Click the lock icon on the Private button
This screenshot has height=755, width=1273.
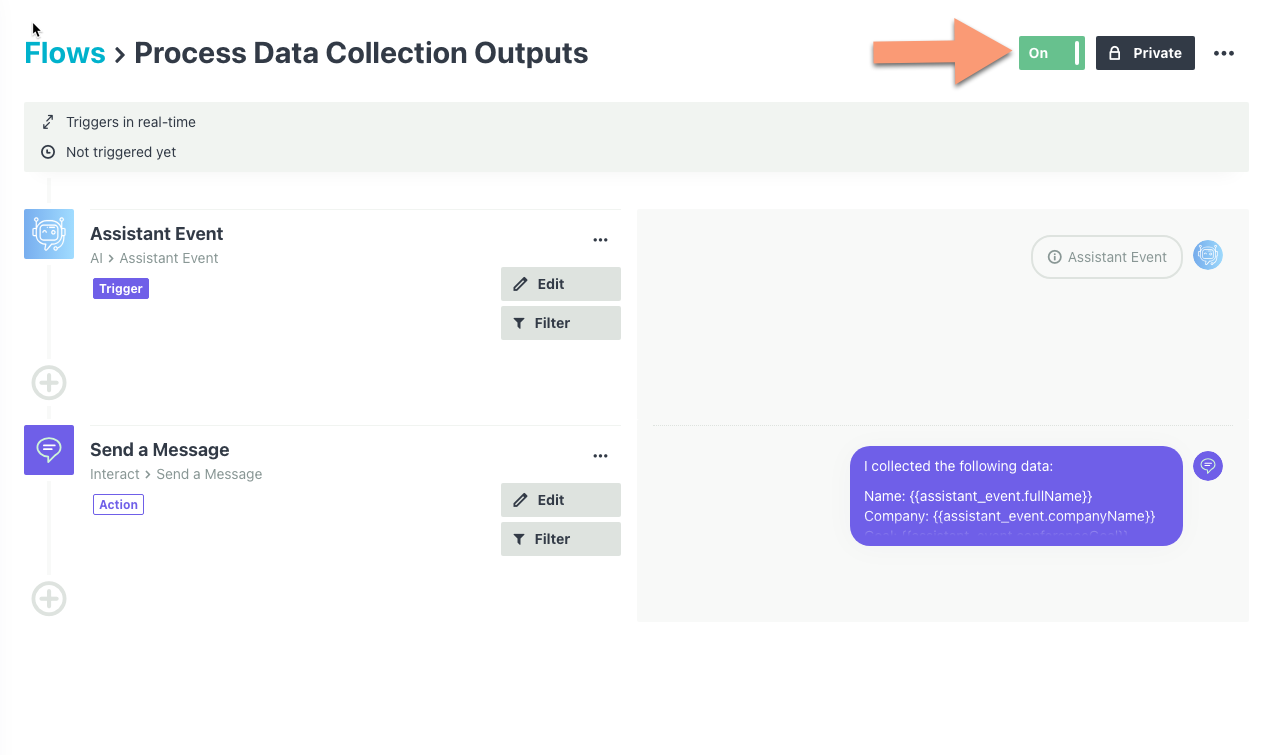[1114, 52]
